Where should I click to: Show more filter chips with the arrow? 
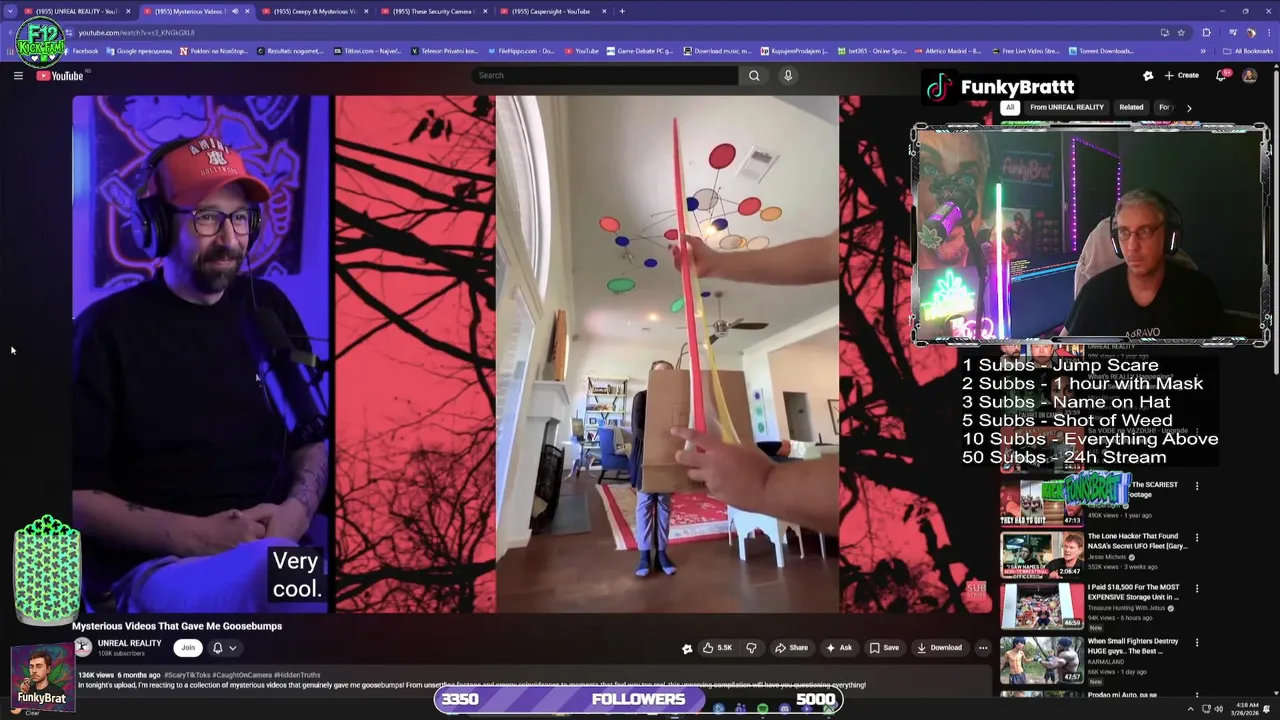(1189, 107)
